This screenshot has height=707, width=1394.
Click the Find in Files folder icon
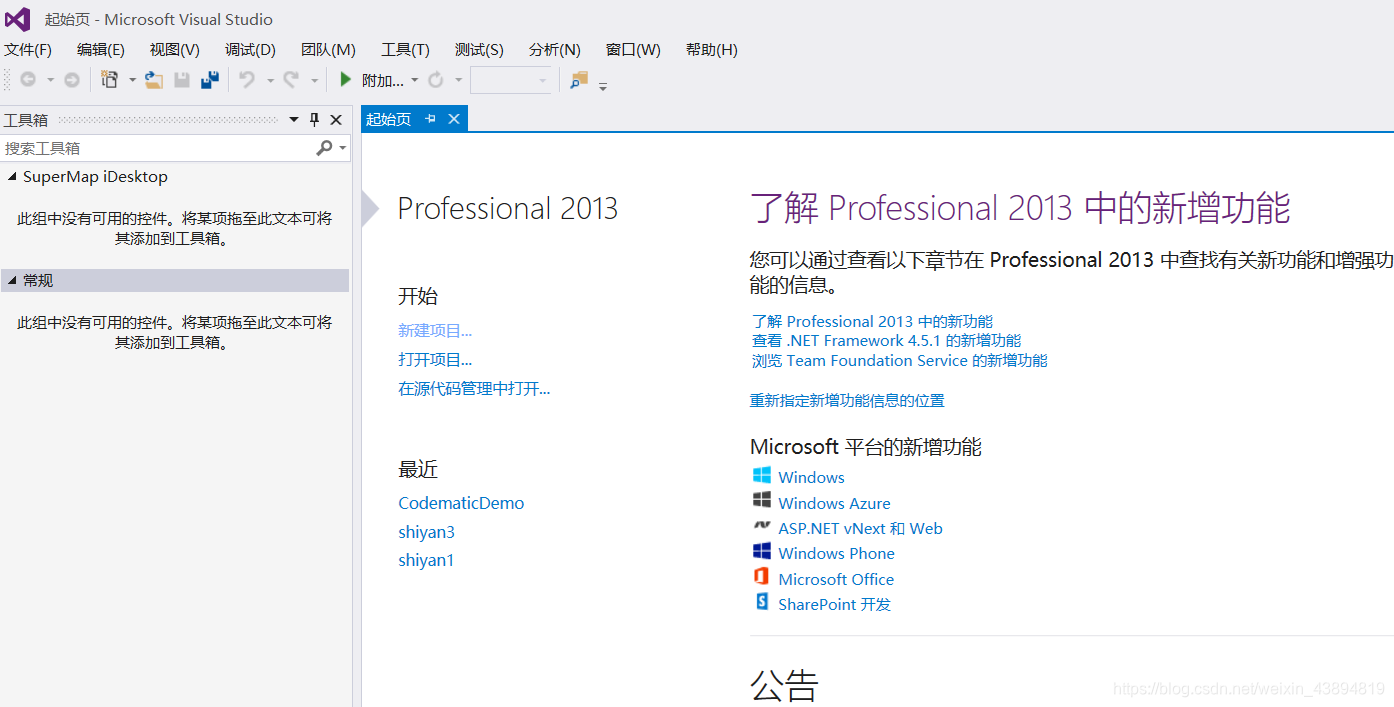(x=579, y=80)
